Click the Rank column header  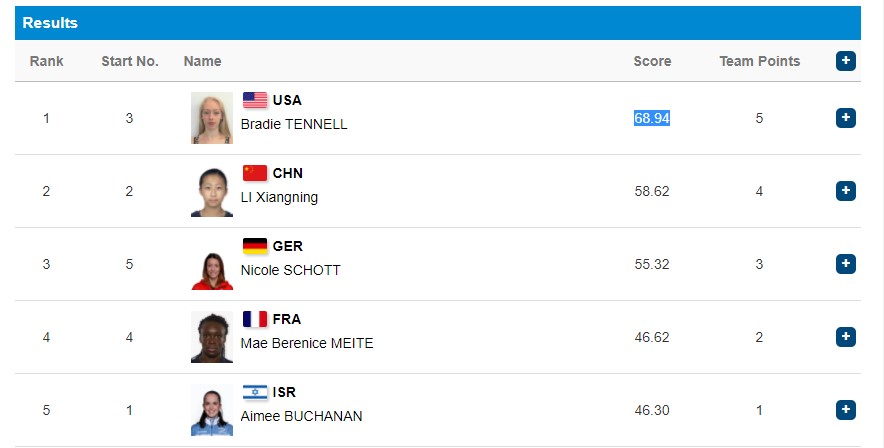(x=46, y=61)
